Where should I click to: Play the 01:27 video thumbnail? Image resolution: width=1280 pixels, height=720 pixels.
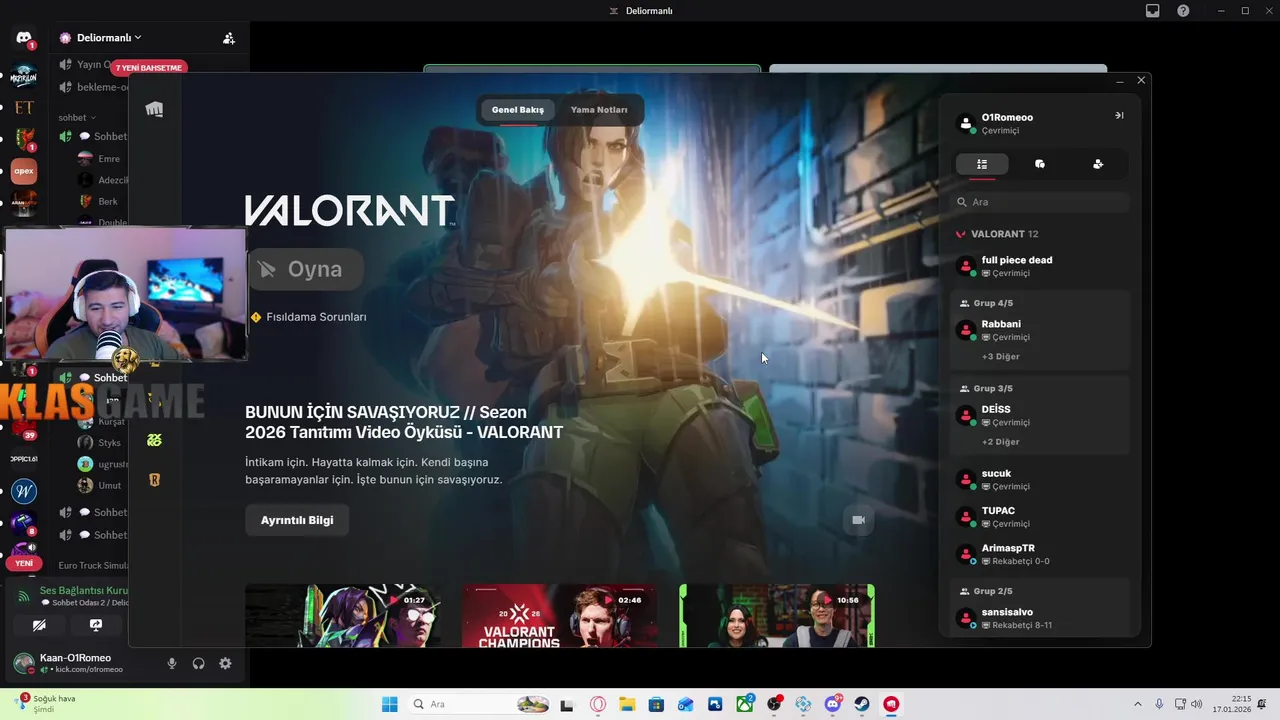coord(342,615)
